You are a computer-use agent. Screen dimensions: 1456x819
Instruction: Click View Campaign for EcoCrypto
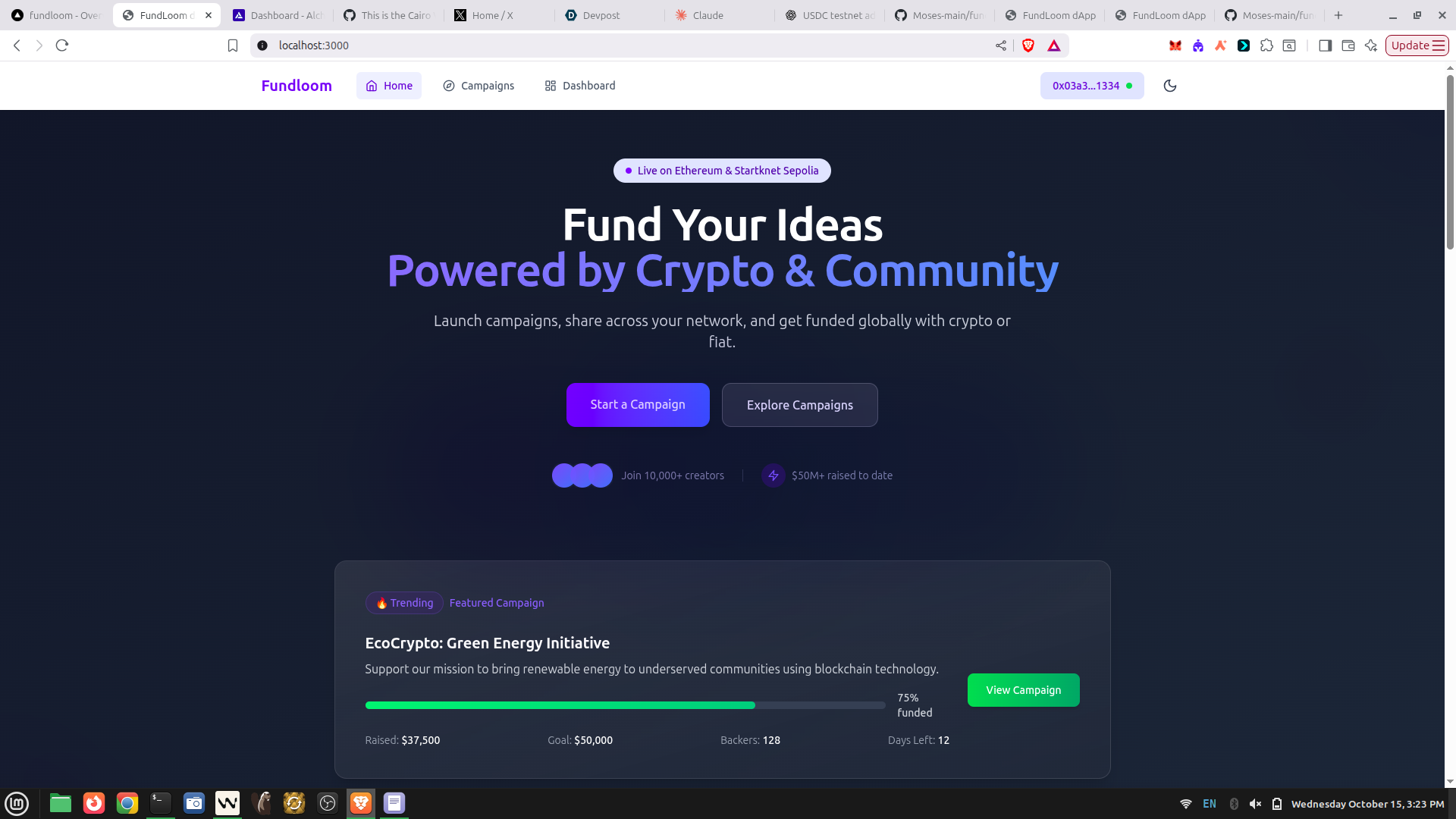[x=1023, y=690]
